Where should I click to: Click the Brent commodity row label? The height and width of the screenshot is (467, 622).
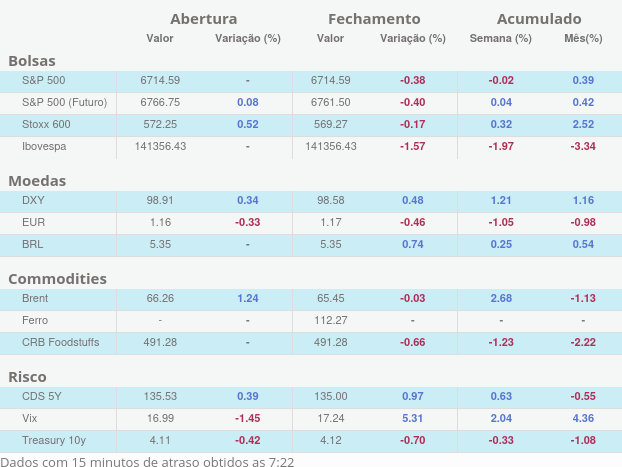(35, 298)
